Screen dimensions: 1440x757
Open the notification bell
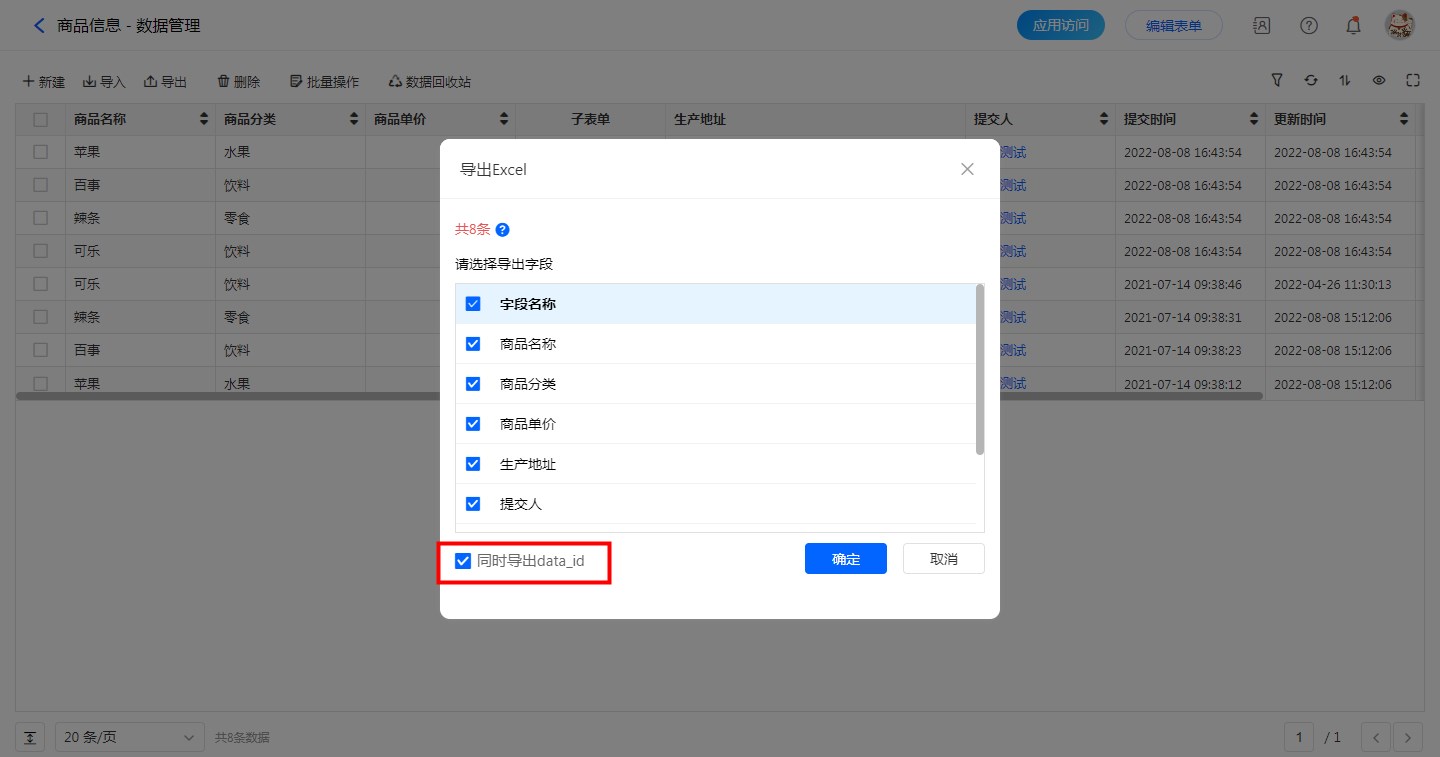pyautogui.click(x=1353, y=26)
